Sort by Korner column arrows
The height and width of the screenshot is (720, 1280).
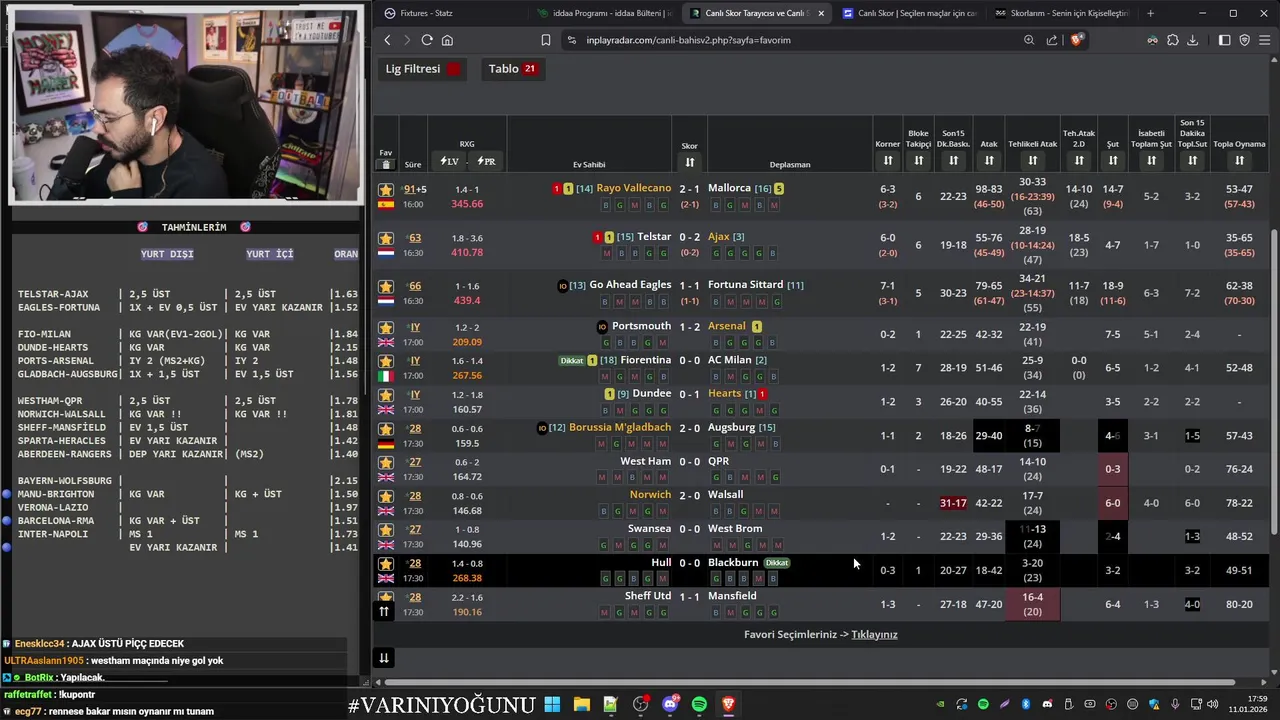[888, 160]
